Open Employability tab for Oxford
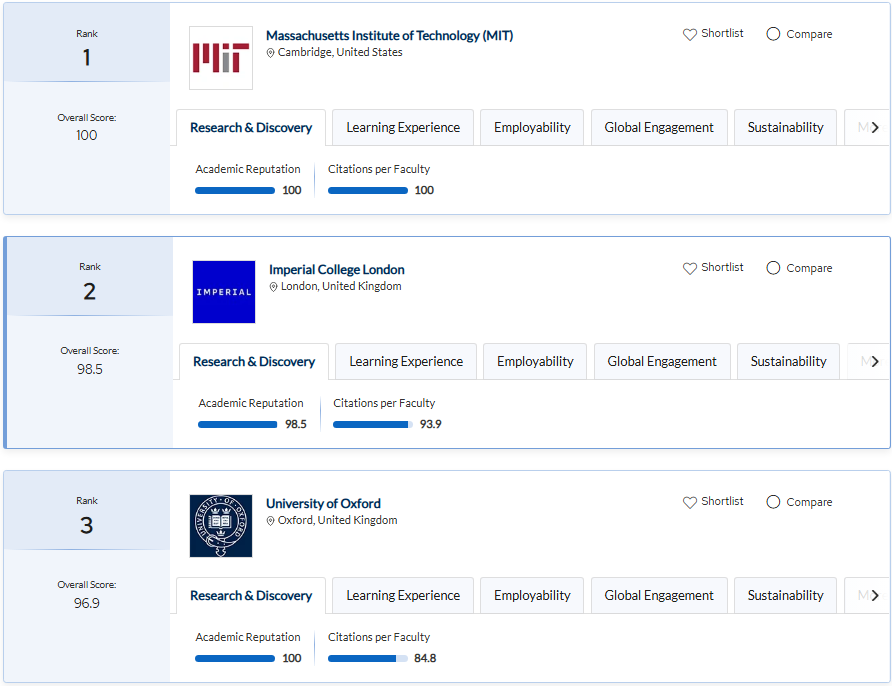The height and width of the screenshot is (686, 892). 532,596
